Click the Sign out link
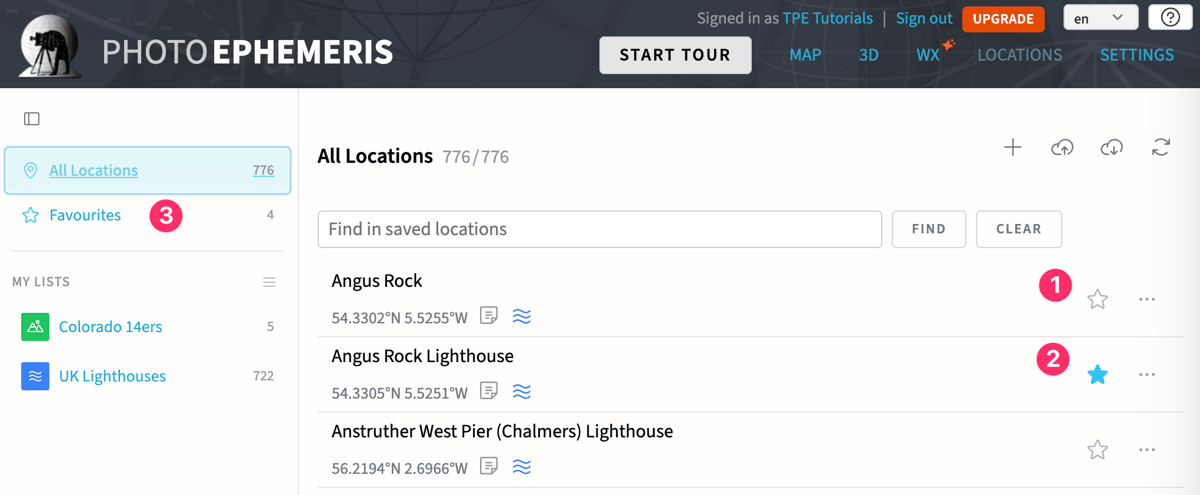 pyautogui.click(x=924, y=18)
